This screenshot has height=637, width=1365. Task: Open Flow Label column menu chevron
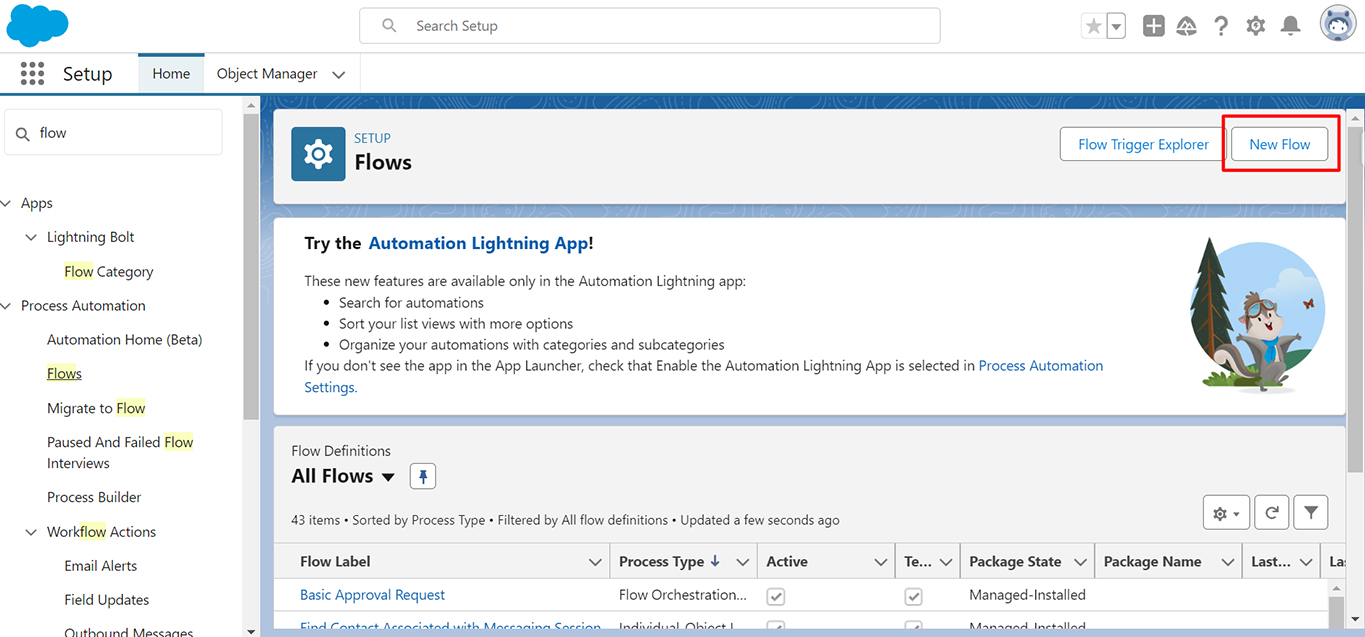pyautogui.click(x=595, y=562)
